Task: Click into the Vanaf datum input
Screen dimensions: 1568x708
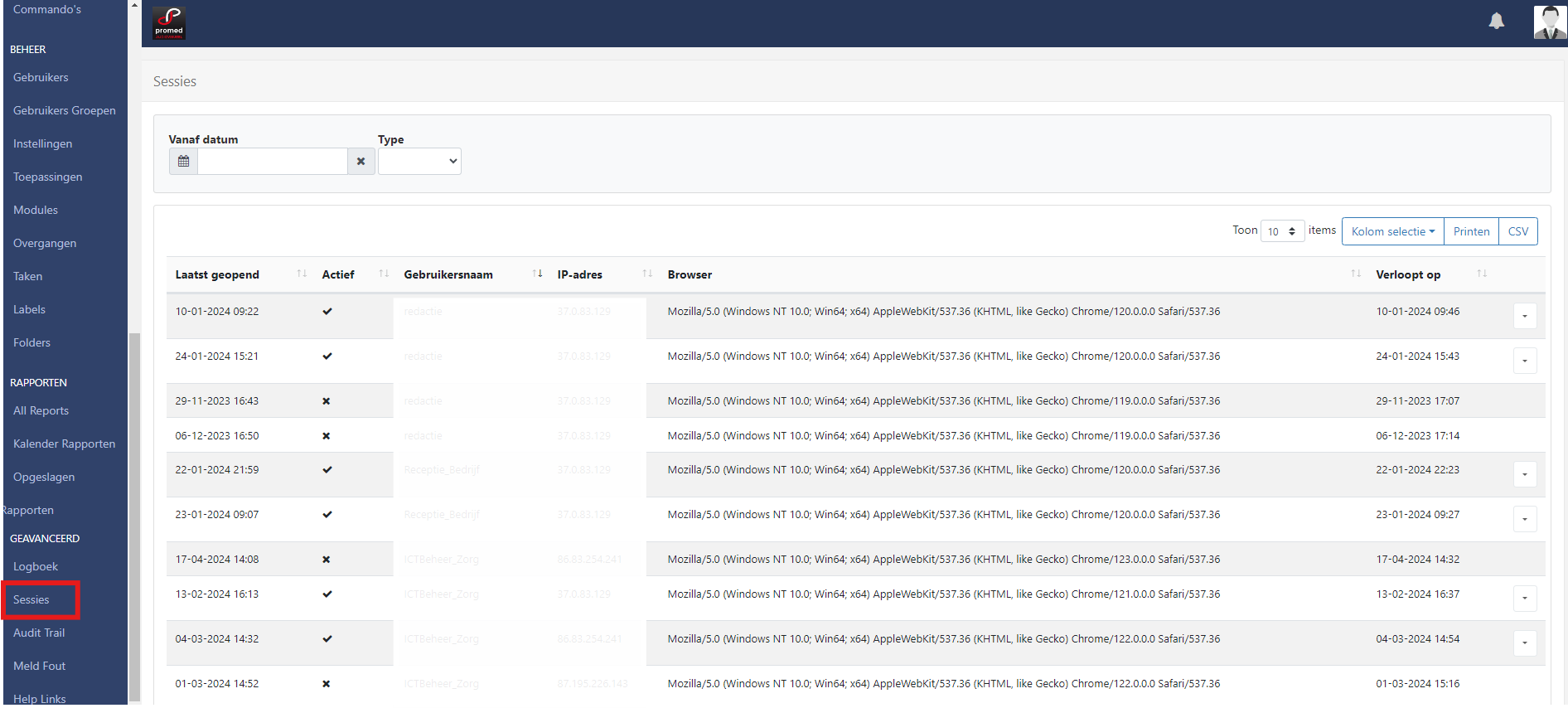Action: click(272, 162)
